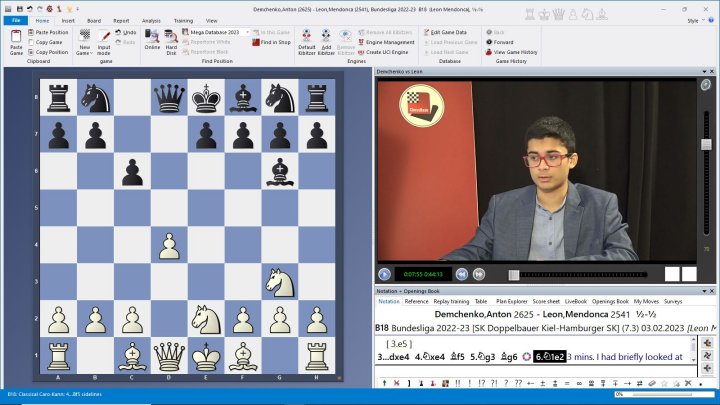This screenshot has height=405, width=720.
Task: Open the Online database search icon
Action: click(x=152, y=40)
